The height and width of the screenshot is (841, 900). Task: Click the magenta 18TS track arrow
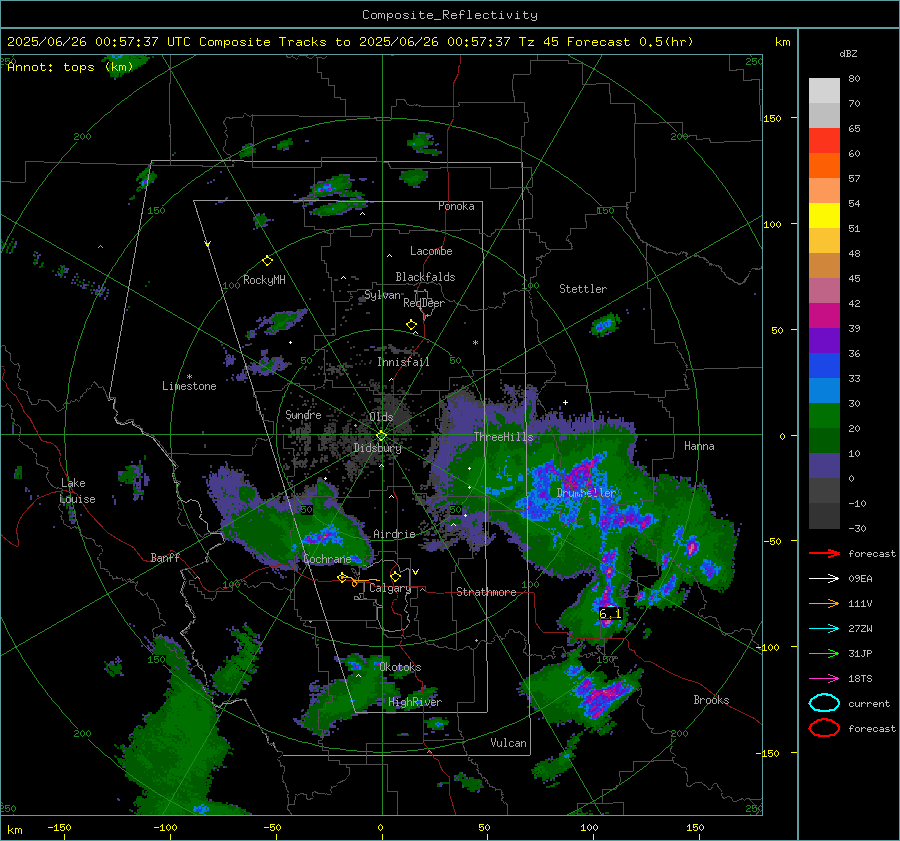pyautogui.click(x=824, y=679)
